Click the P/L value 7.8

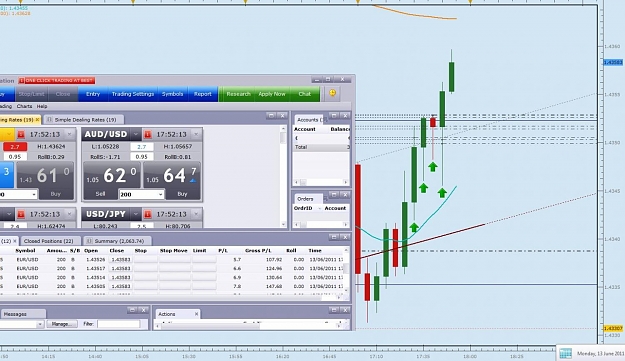237,286
